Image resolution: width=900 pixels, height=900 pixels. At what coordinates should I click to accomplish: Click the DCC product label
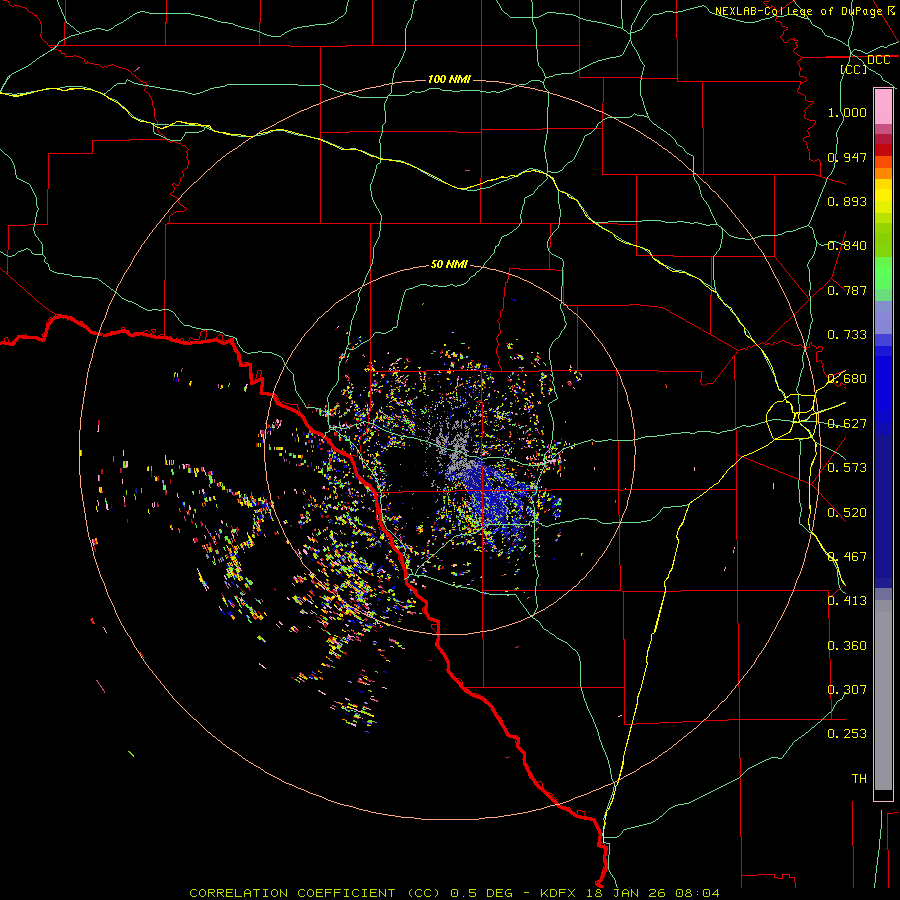pyautogui.click(x=878, y=60)
